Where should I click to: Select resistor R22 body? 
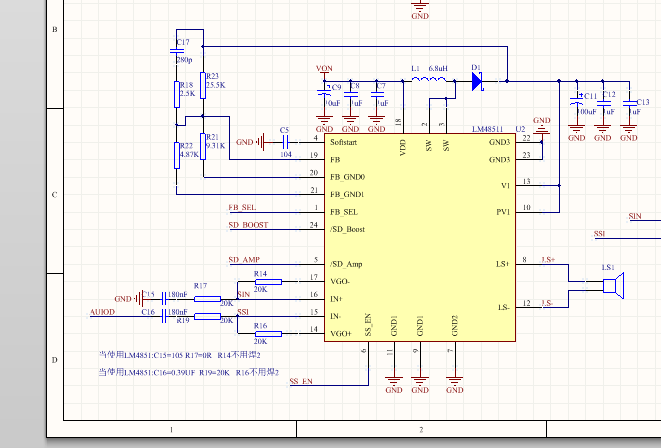click(177, 155)
